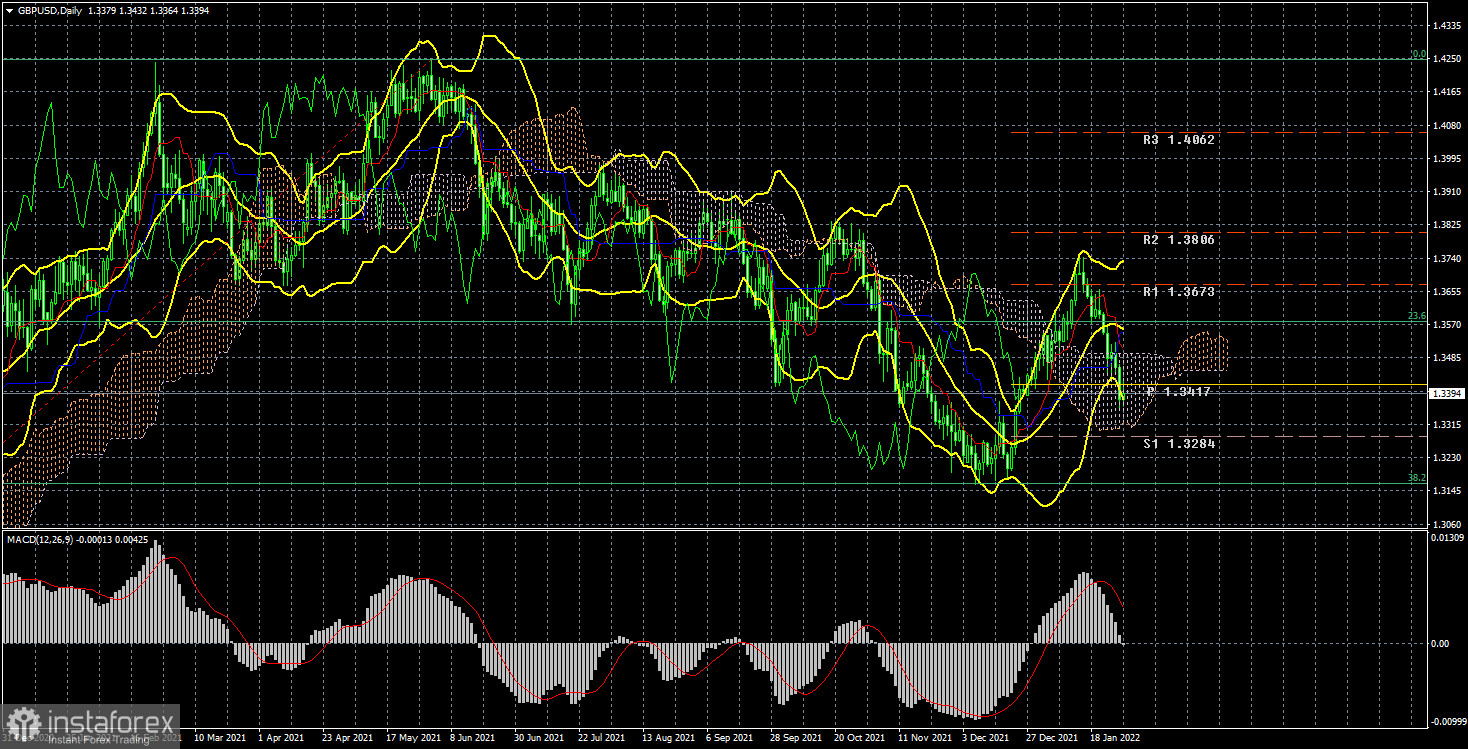Click the 0.01309 MACD scale value
The width and height of the screenshot is (1468, 749).
pos(1448,539)
